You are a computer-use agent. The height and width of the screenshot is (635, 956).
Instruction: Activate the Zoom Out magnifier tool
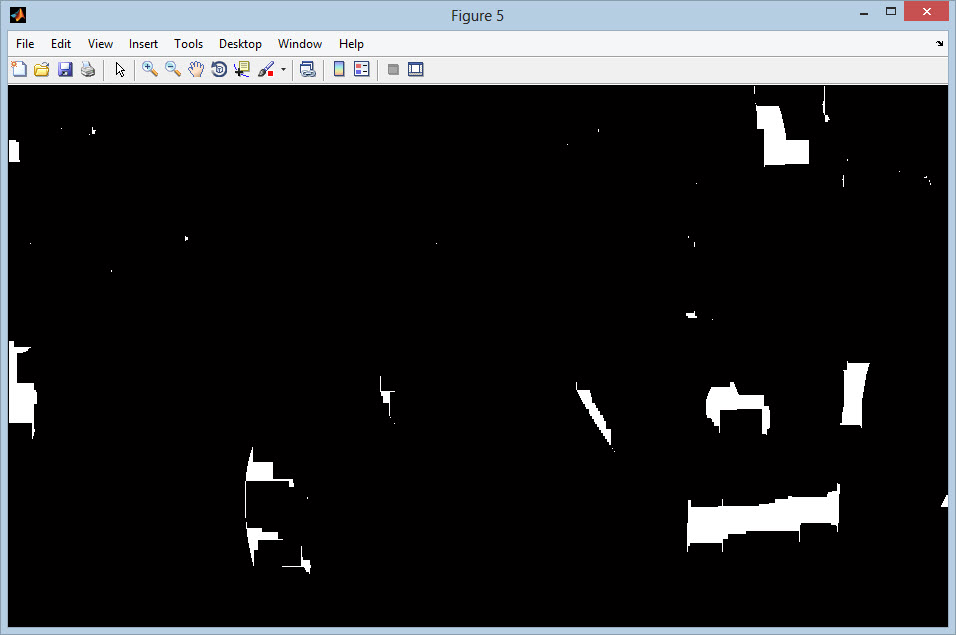pos(173,69)
